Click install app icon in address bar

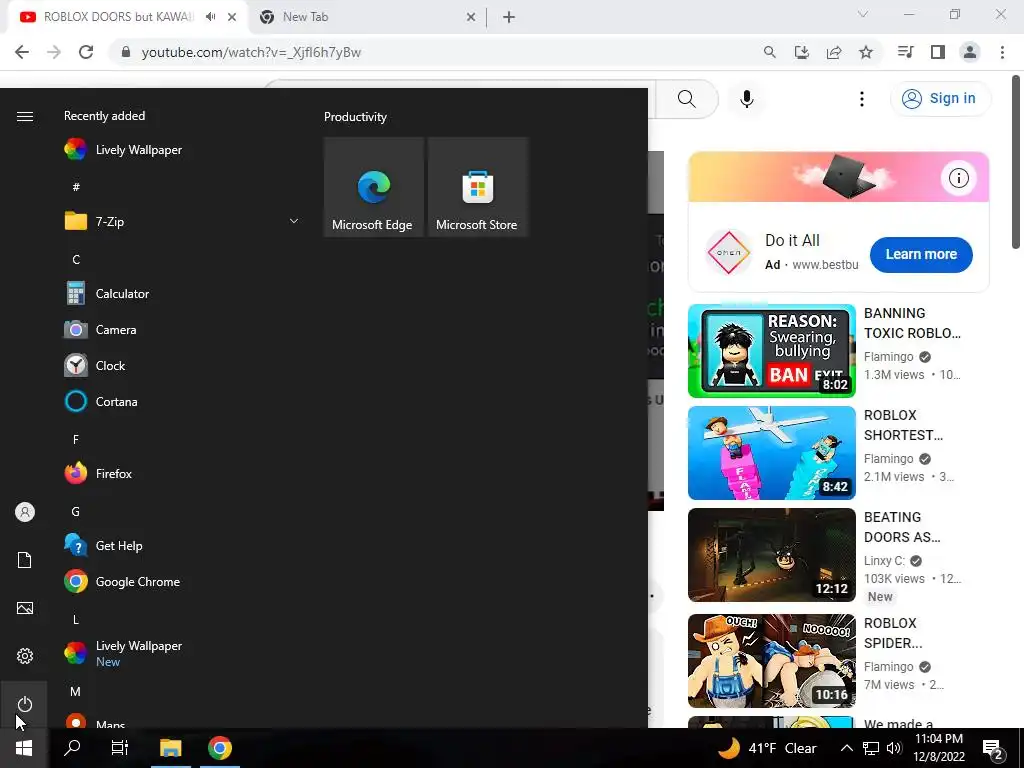pyautogui.click(x=801, y=52)
